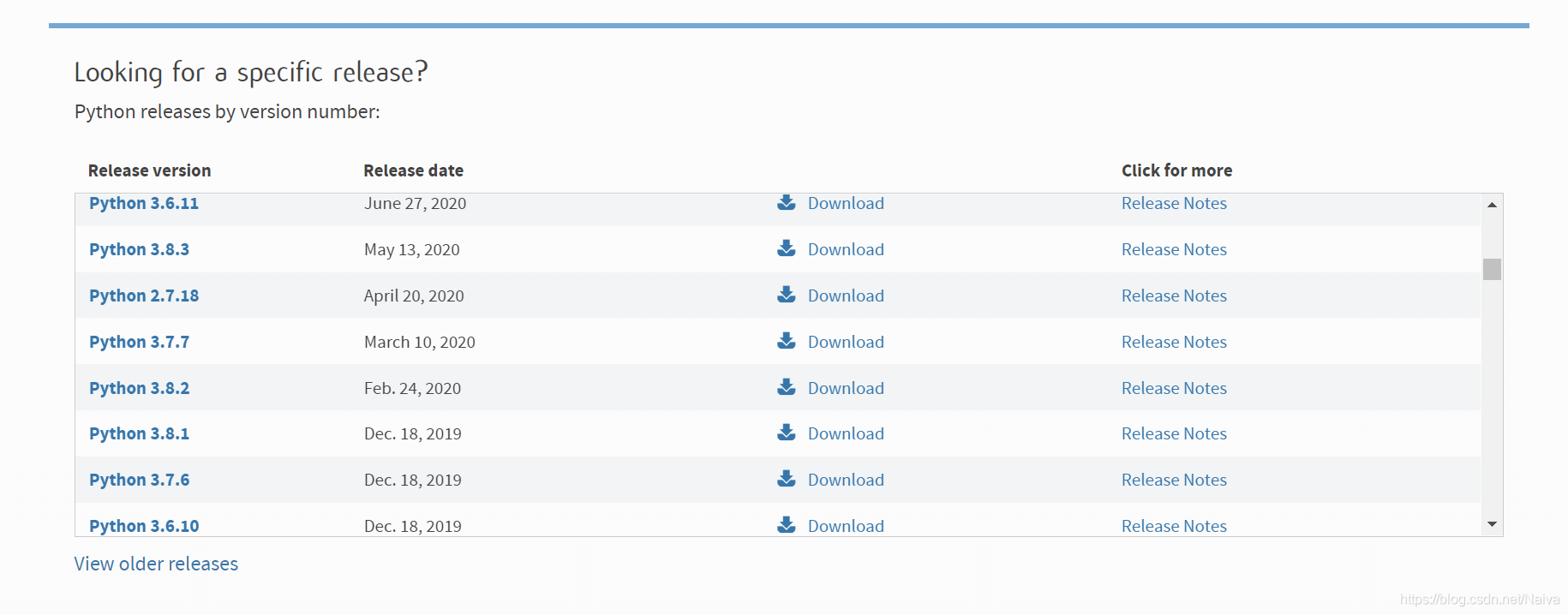
Task: Click download icon for Python 3.7.7
Action: (786, 341)
